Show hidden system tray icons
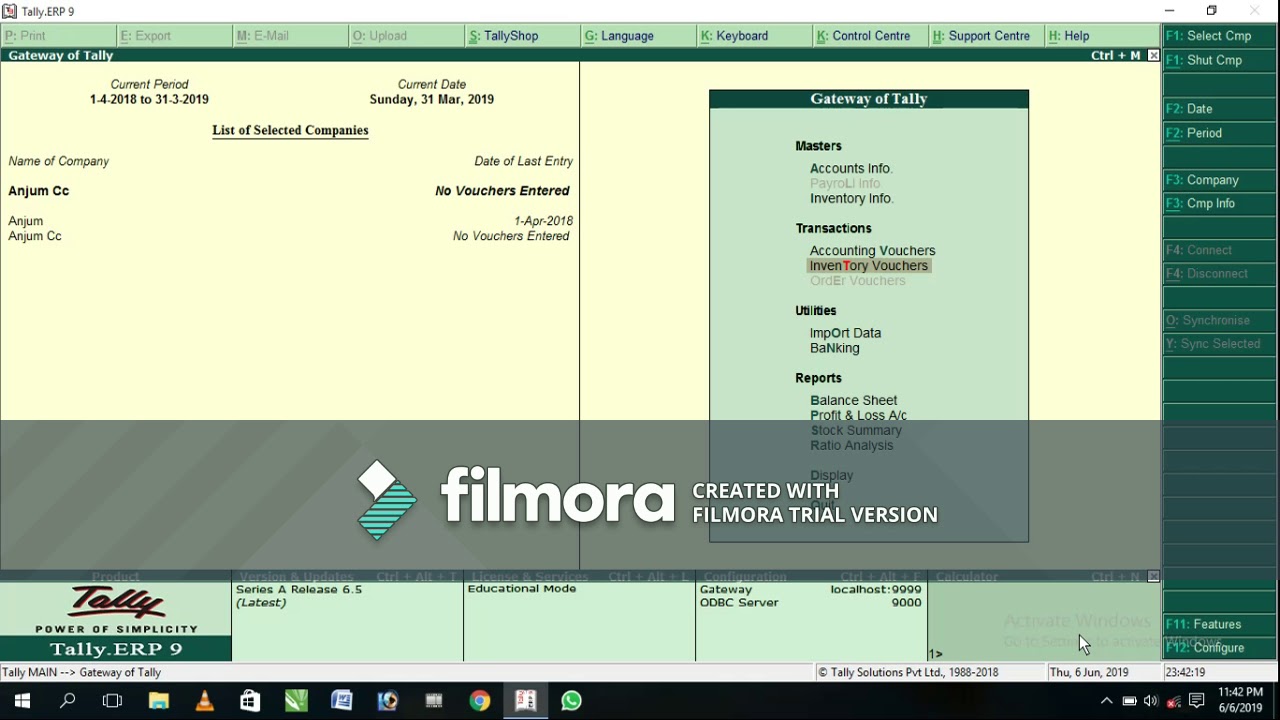This screenshot has height=720, width=1280. coord(1106,701)
